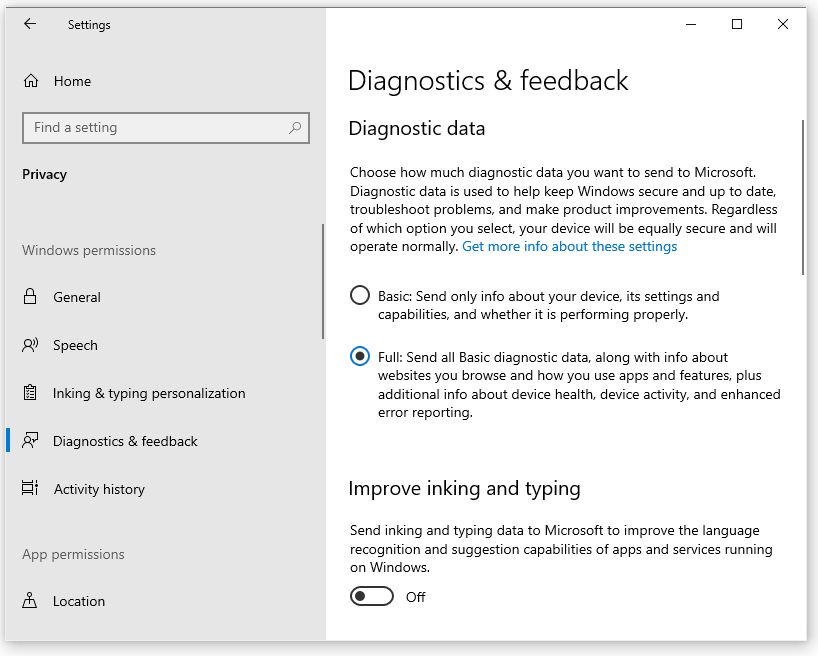Click the Diagnostic data heading
This screenshot has height=656, width=818.
(417, 128)
